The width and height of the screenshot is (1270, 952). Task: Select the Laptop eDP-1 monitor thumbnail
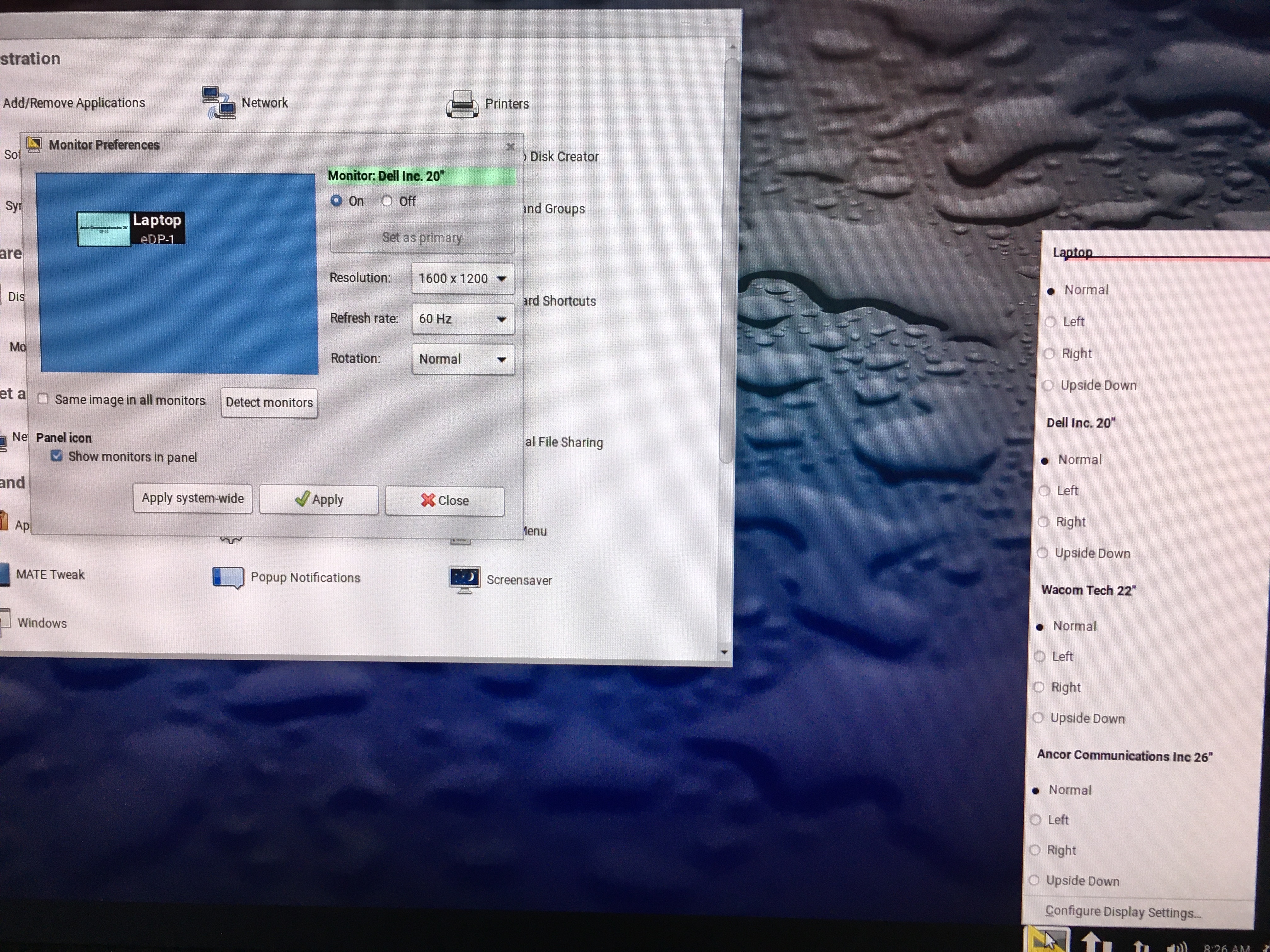[158, 228]
